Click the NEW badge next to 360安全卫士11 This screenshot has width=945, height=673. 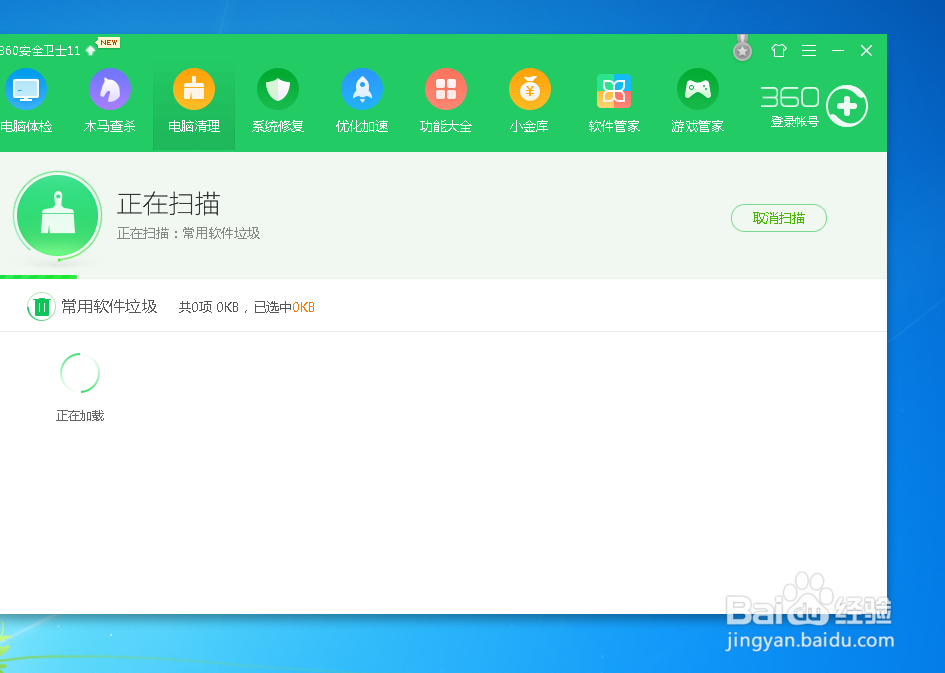[x=106, y=44]
